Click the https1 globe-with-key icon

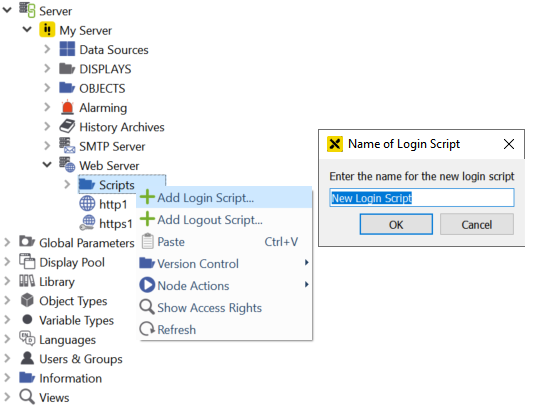click(87, 223)
